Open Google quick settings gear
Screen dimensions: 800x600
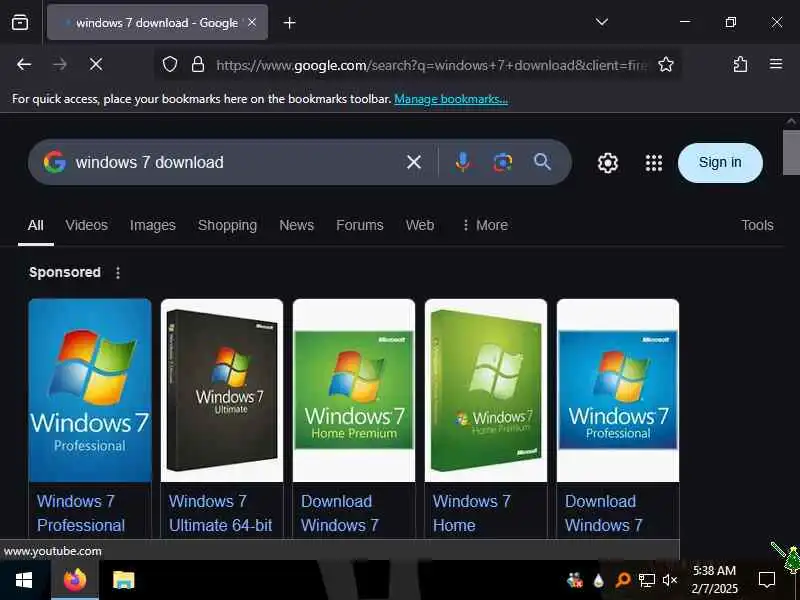coord(608,163)
